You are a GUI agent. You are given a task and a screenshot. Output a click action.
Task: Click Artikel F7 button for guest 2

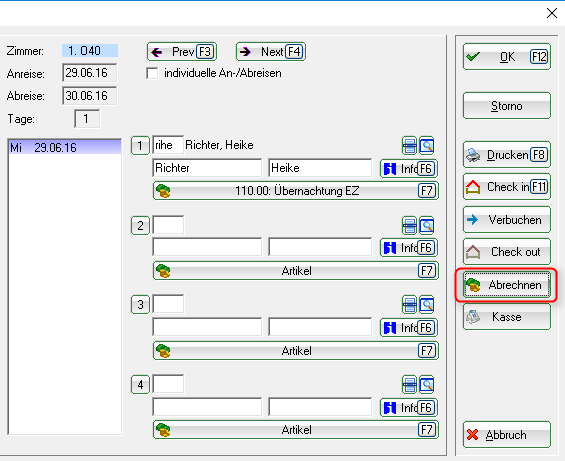[x=295, y=271]
